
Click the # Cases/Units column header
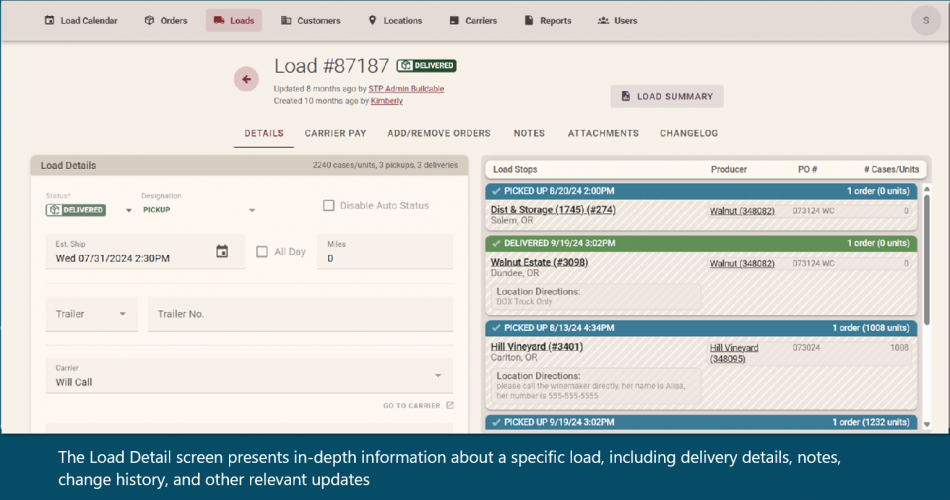892,170
